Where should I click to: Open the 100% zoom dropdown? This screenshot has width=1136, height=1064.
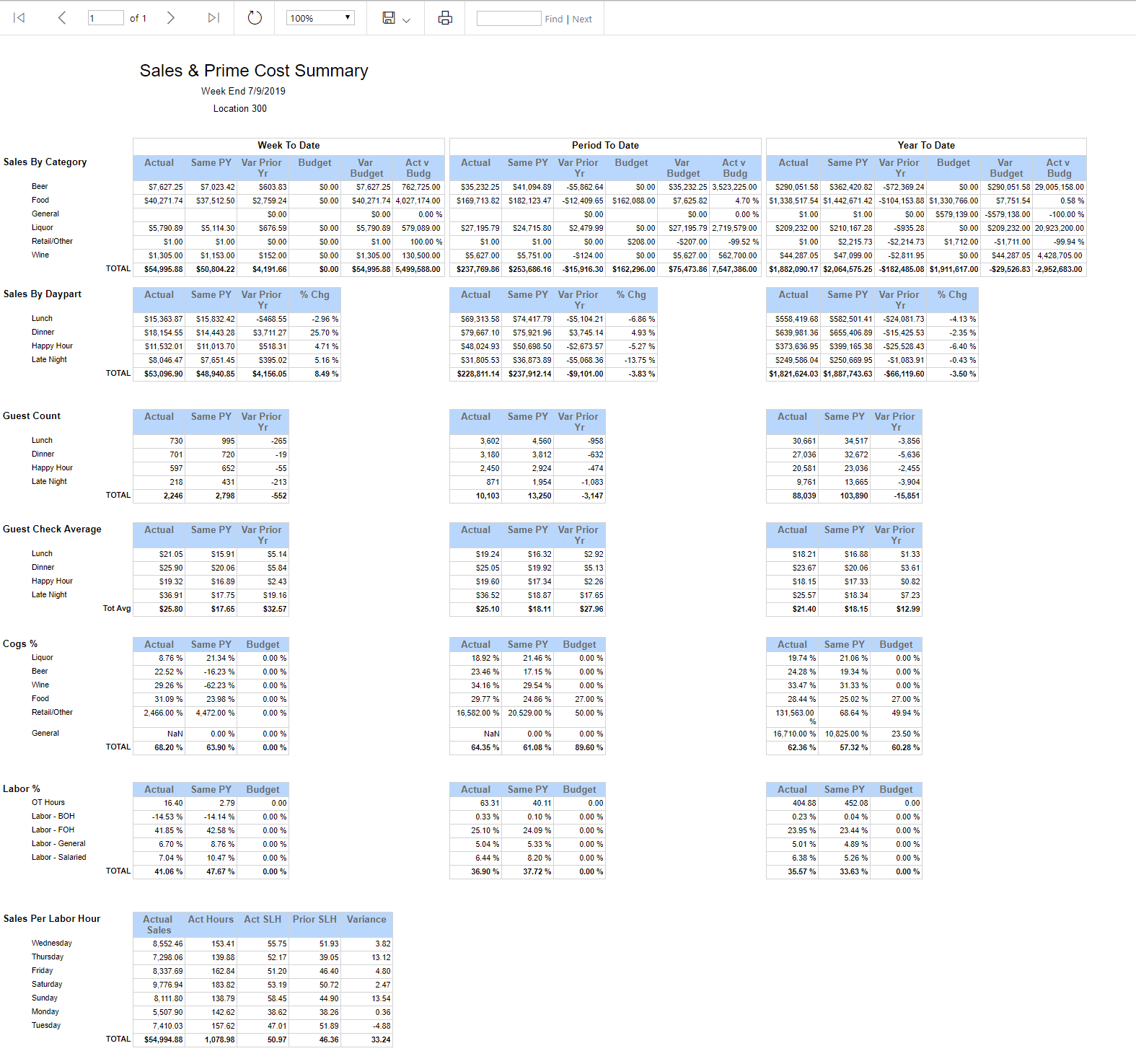(320, 18)
